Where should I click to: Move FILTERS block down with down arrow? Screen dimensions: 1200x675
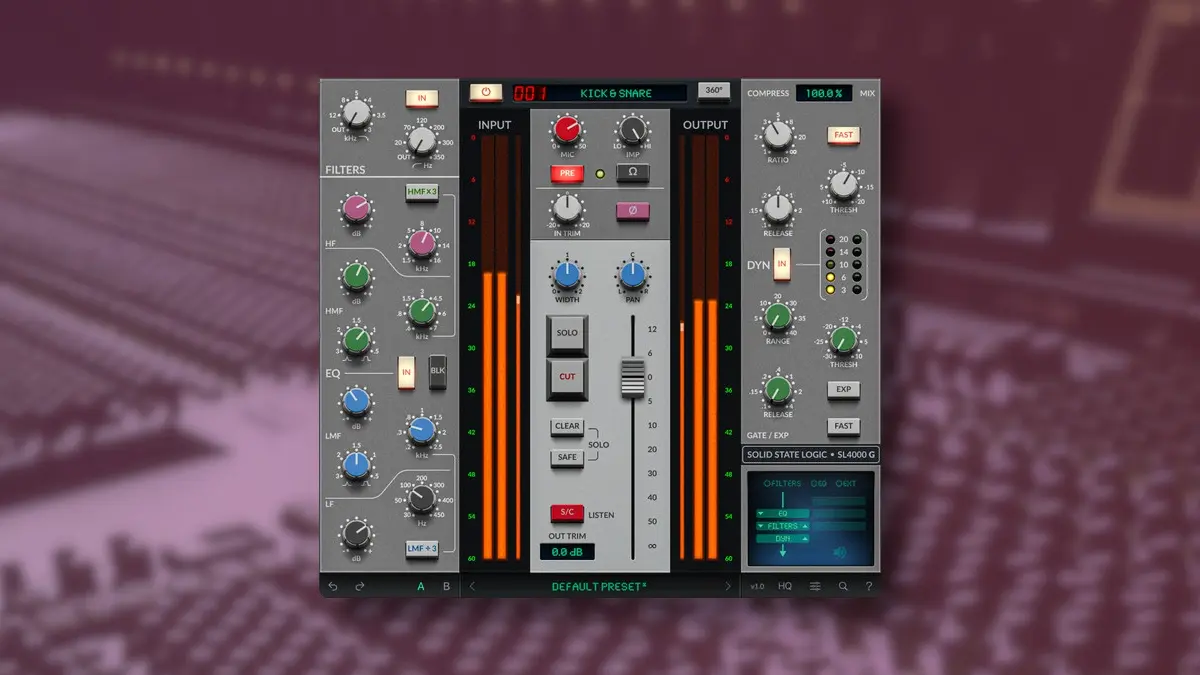point(762,526)
